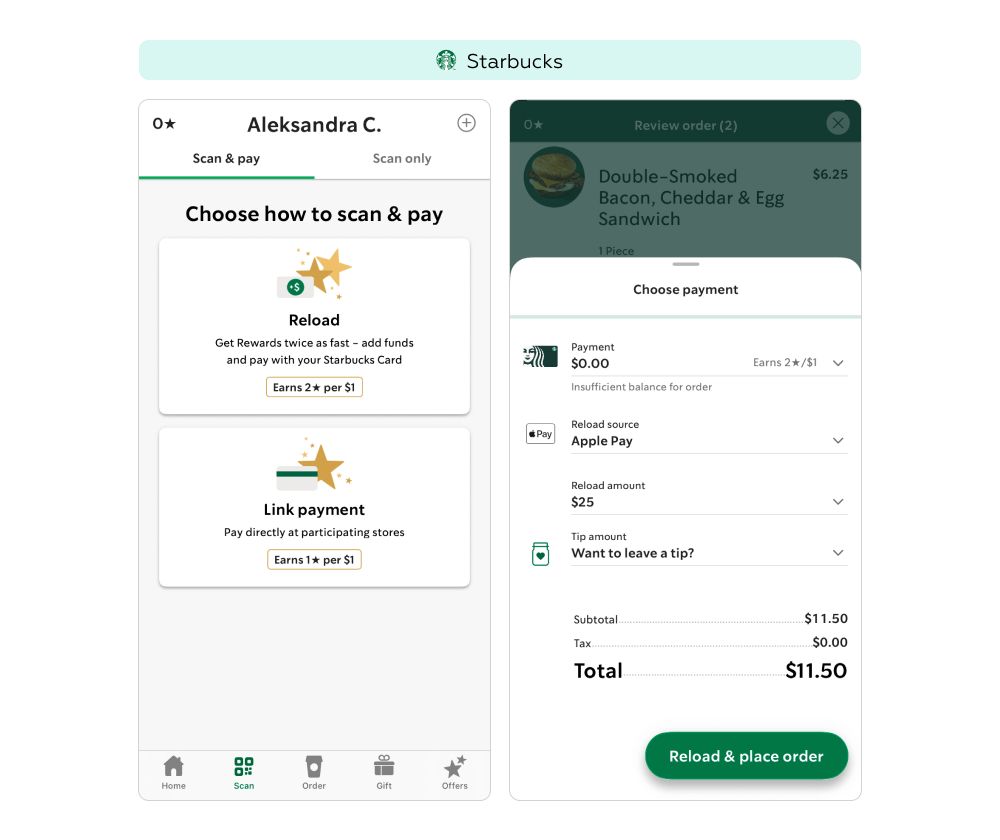Open the Gift icon in navigation
The height and width of the screenshot is (840, 1000).
tap(384, 765)
